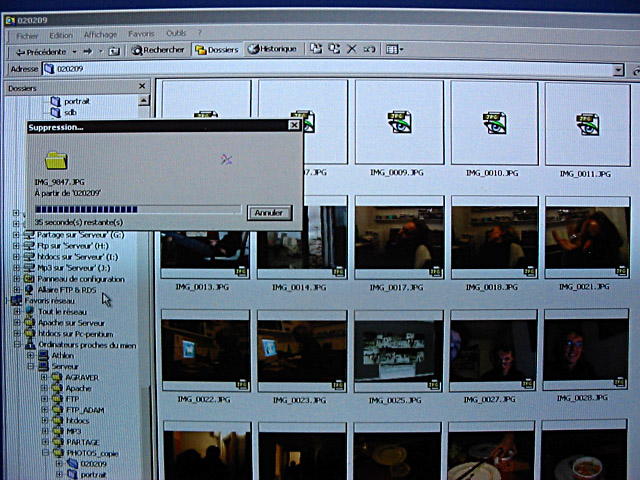Select thumbnail IMG_0025.JPG
Viewport: 640px width, 480px height.
(398, 351)
